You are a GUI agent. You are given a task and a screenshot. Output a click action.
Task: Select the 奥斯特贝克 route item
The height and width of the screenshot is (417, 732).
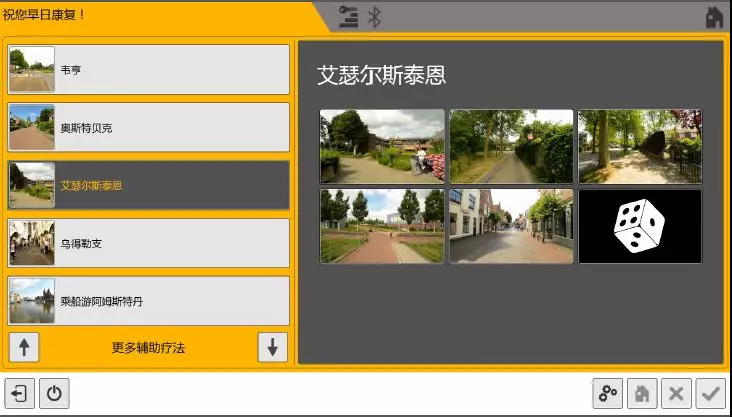[x=148, y=128]
